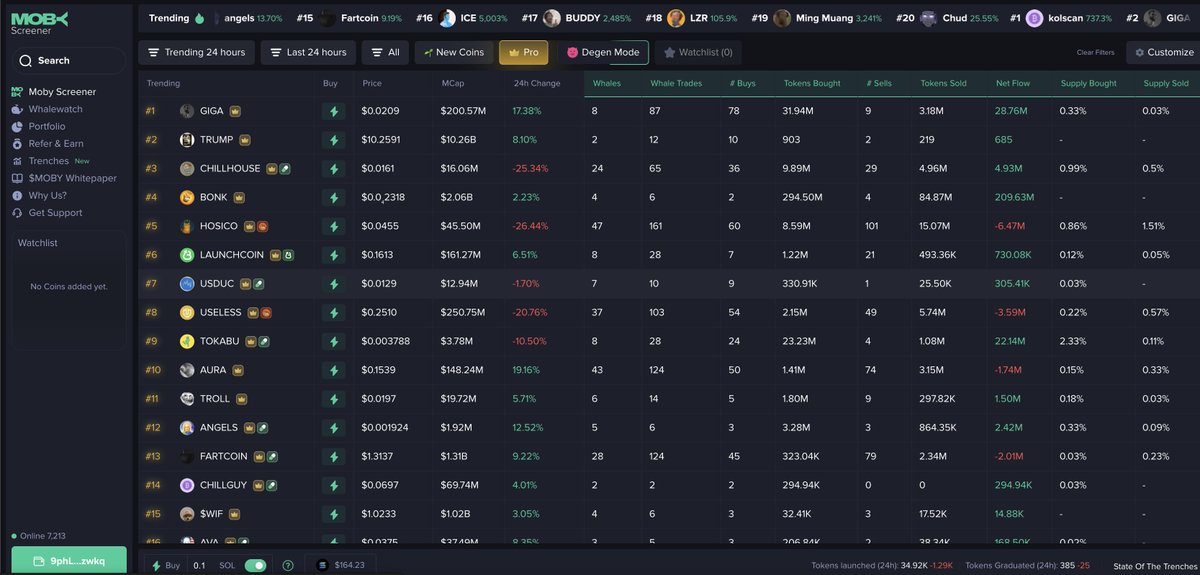Open Fartcoin #15 in trending ticker

click(349, 18)
